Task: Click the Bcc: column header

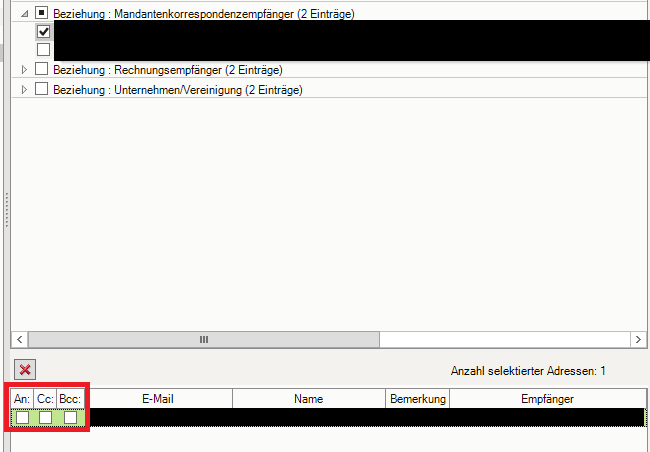Action: [70, 399]
